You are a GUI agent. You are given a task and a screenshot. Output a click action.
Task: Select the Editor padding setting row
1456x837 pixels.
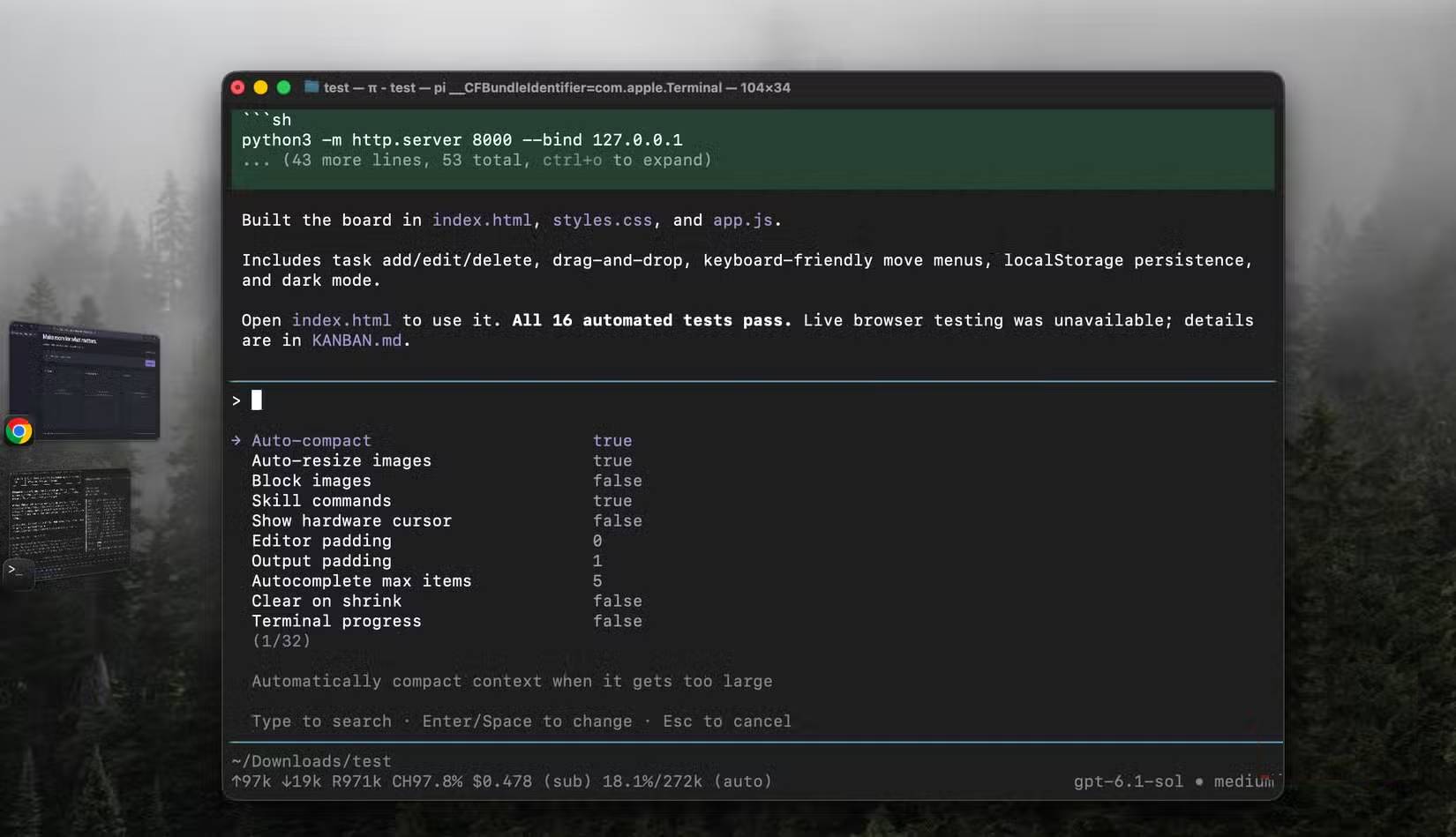point(427,541)
